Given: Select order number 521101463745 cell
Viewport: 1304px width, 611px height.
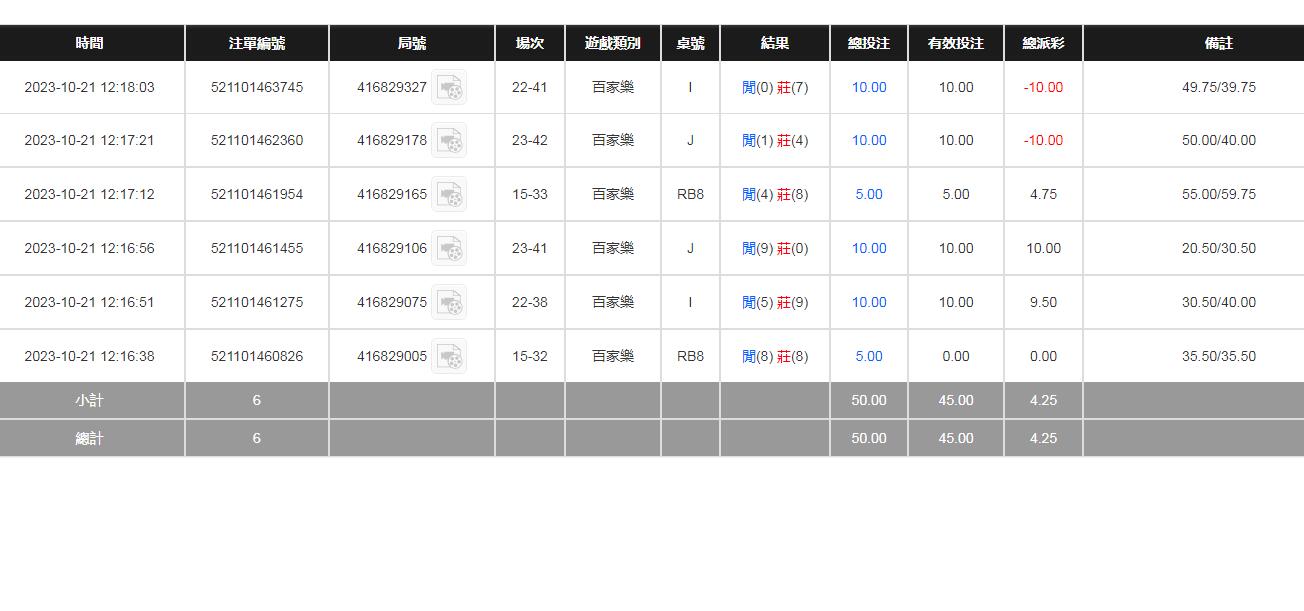Looking at the screenshot, I should click(x=257, y=88).
